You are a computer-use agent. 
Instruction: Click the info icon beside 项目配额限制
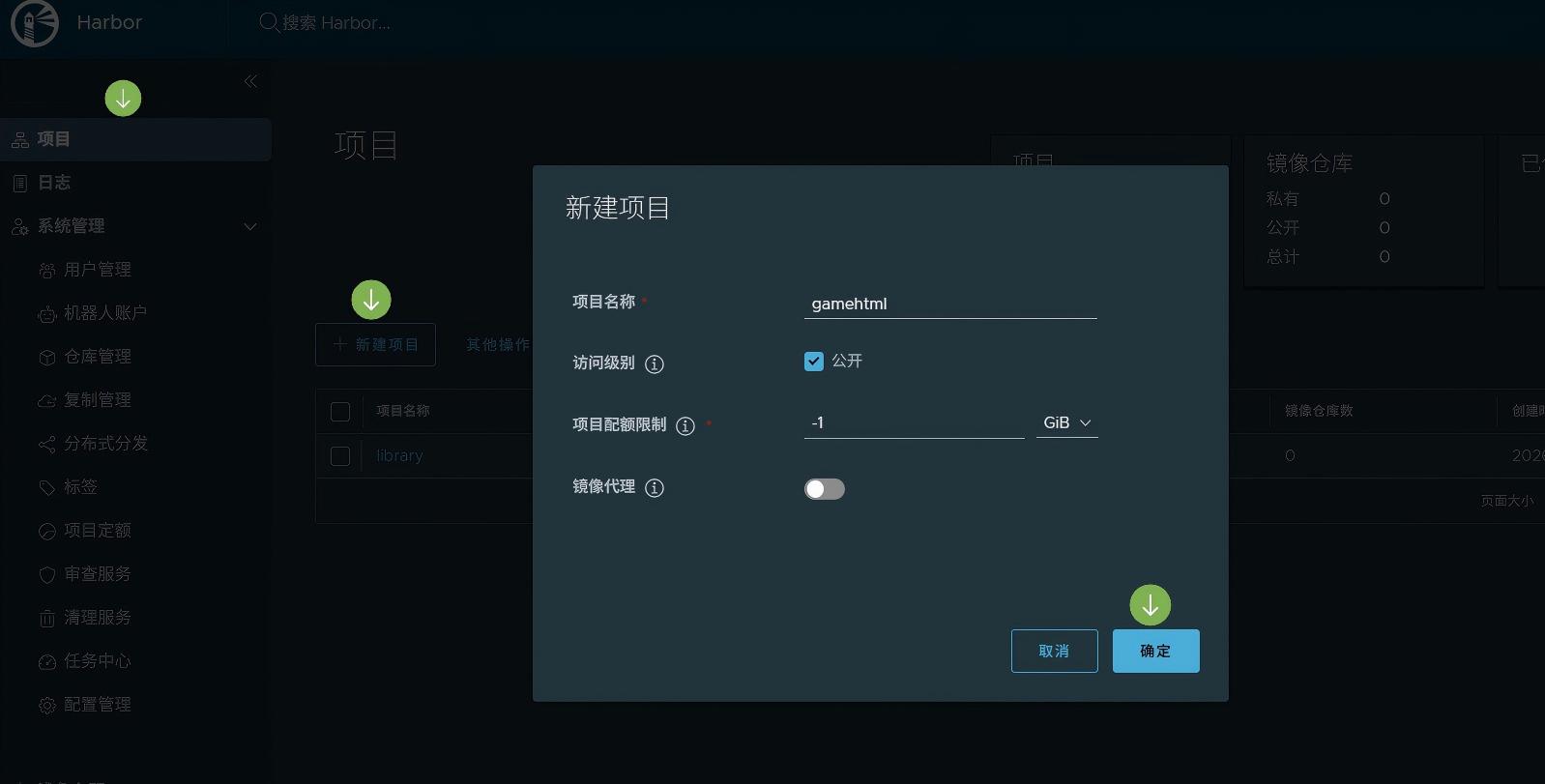[x=685, y=426]
